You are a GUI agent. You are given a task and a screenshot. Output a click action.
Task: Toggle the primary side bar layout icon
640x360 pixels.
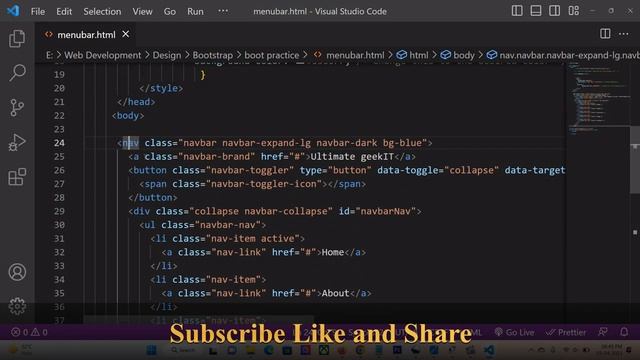tap(517, 11)
